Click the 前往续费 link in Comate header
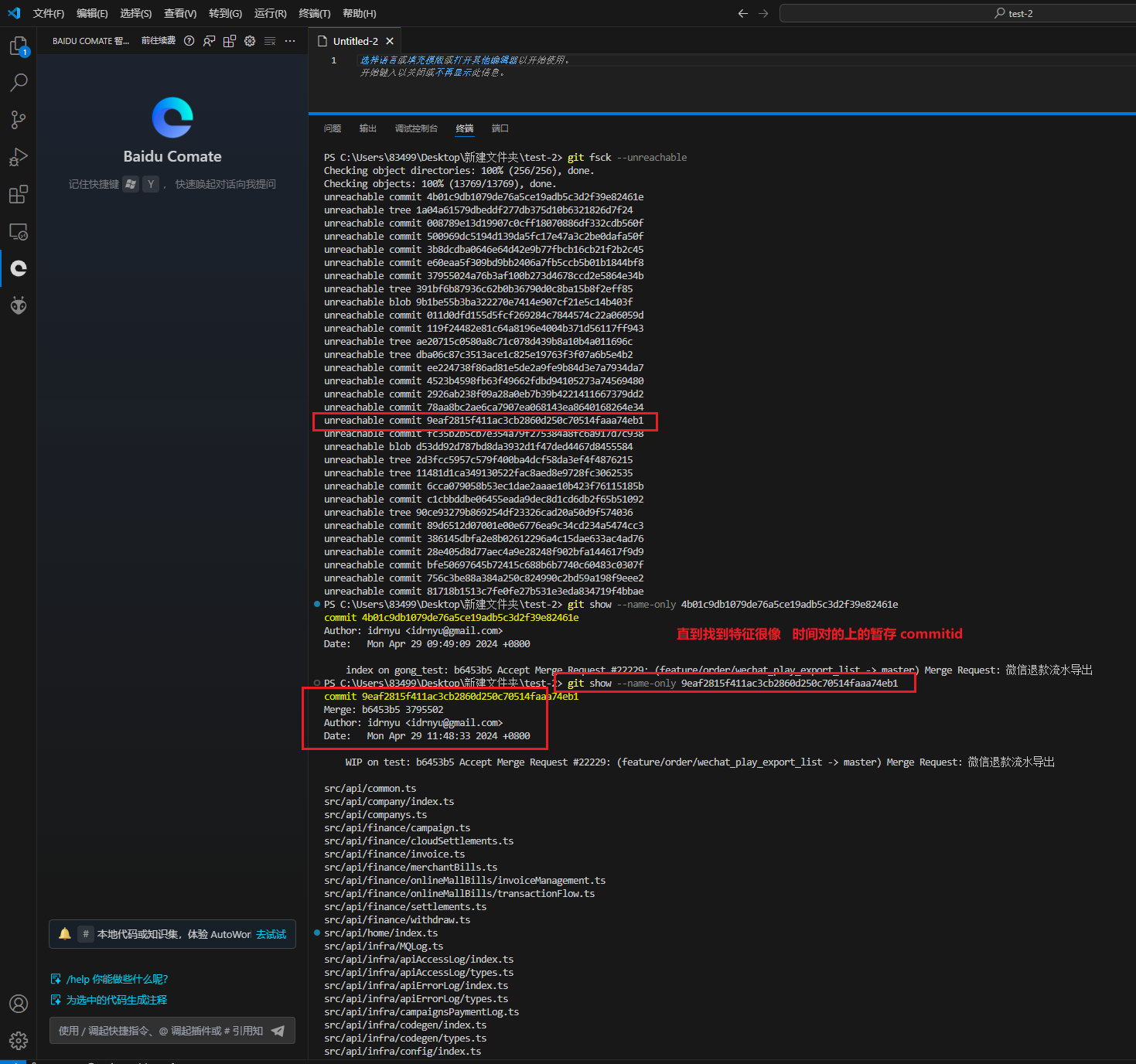This screenshot has height=1064, width=1136. (159, 41)
